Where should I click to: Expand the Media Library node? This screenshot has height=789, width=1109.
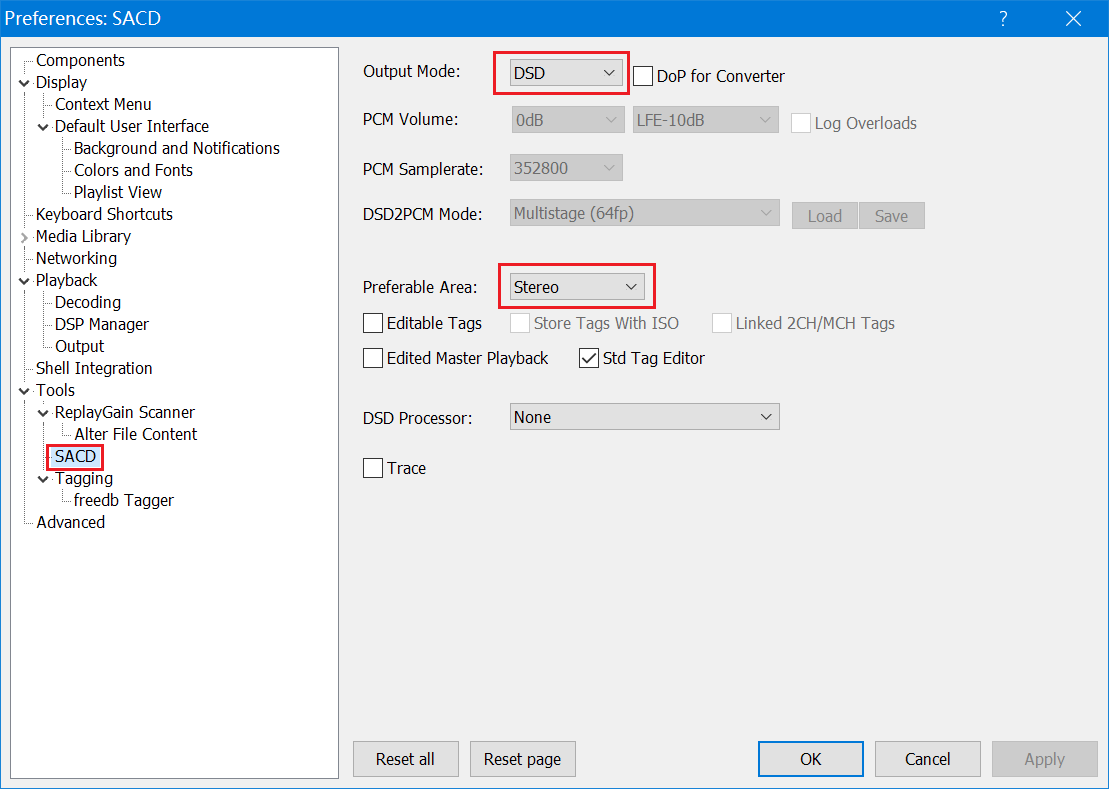25,237
